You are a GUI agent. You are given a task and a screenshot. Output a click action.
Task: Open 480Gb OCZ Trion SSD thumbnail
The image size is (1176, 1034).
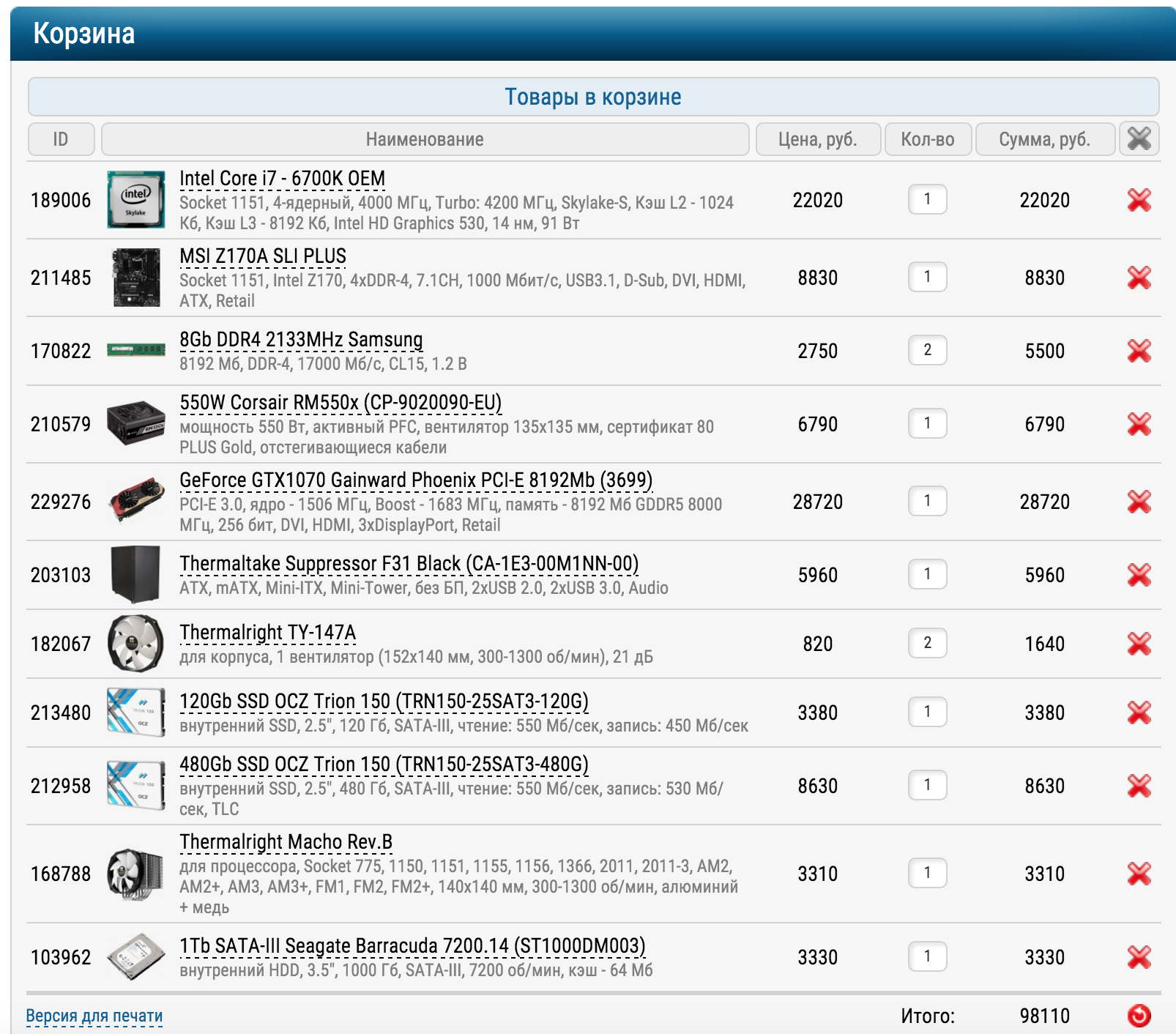point(135,785)
